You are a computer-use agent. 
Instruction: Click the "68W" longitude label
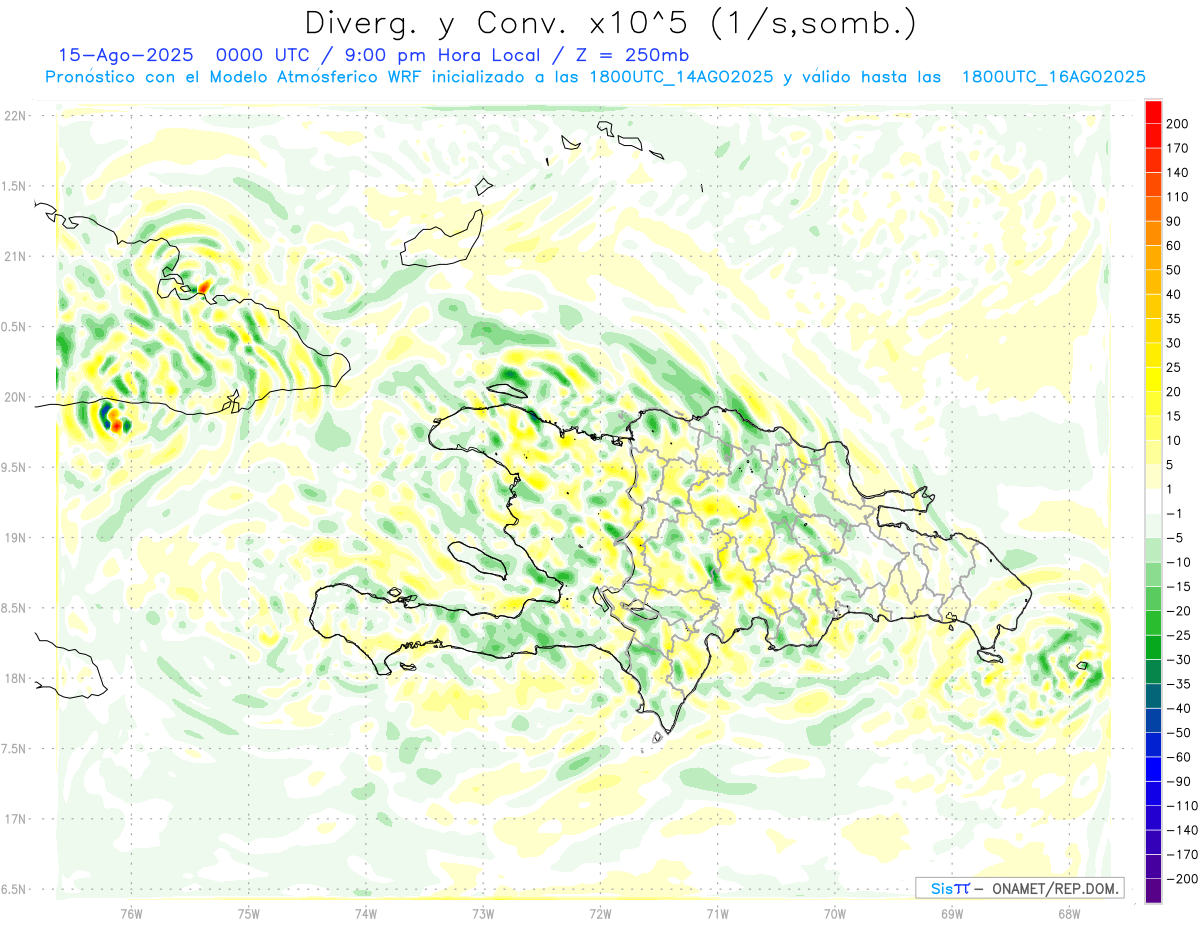coord(1069,913)
